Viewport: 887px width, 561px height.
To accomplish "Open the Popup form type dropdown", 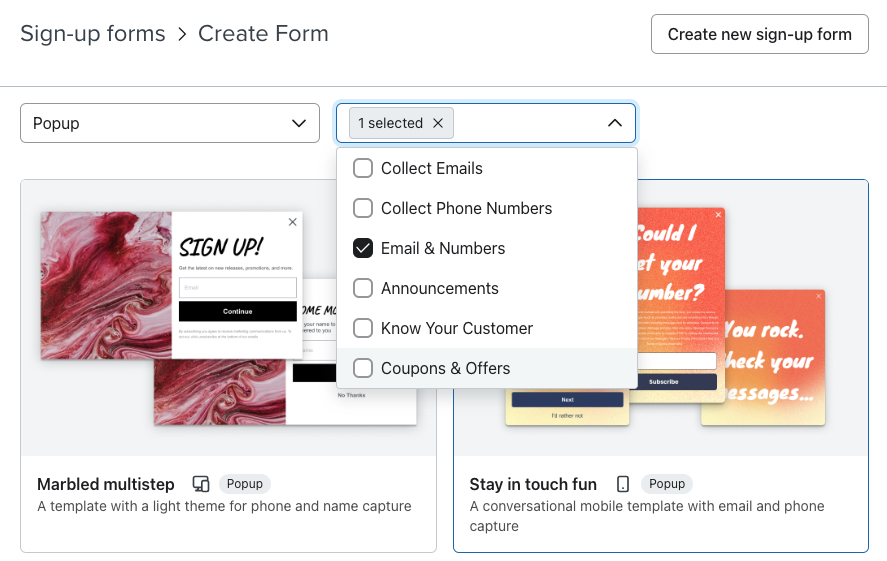I will point(169,123).
